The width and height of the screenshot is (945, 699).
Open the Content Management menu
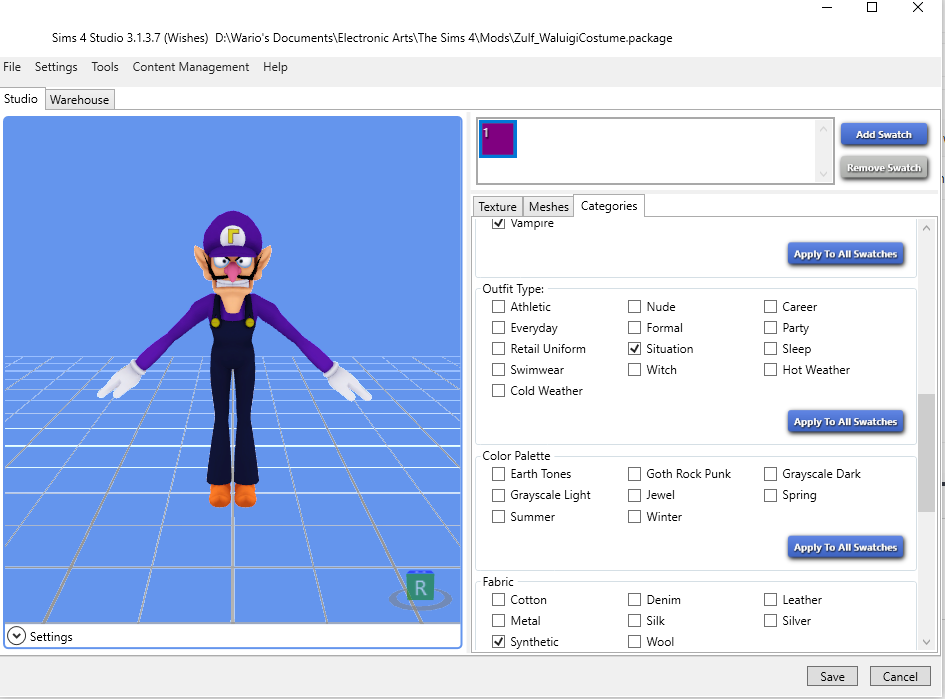(x=190, y=67)
